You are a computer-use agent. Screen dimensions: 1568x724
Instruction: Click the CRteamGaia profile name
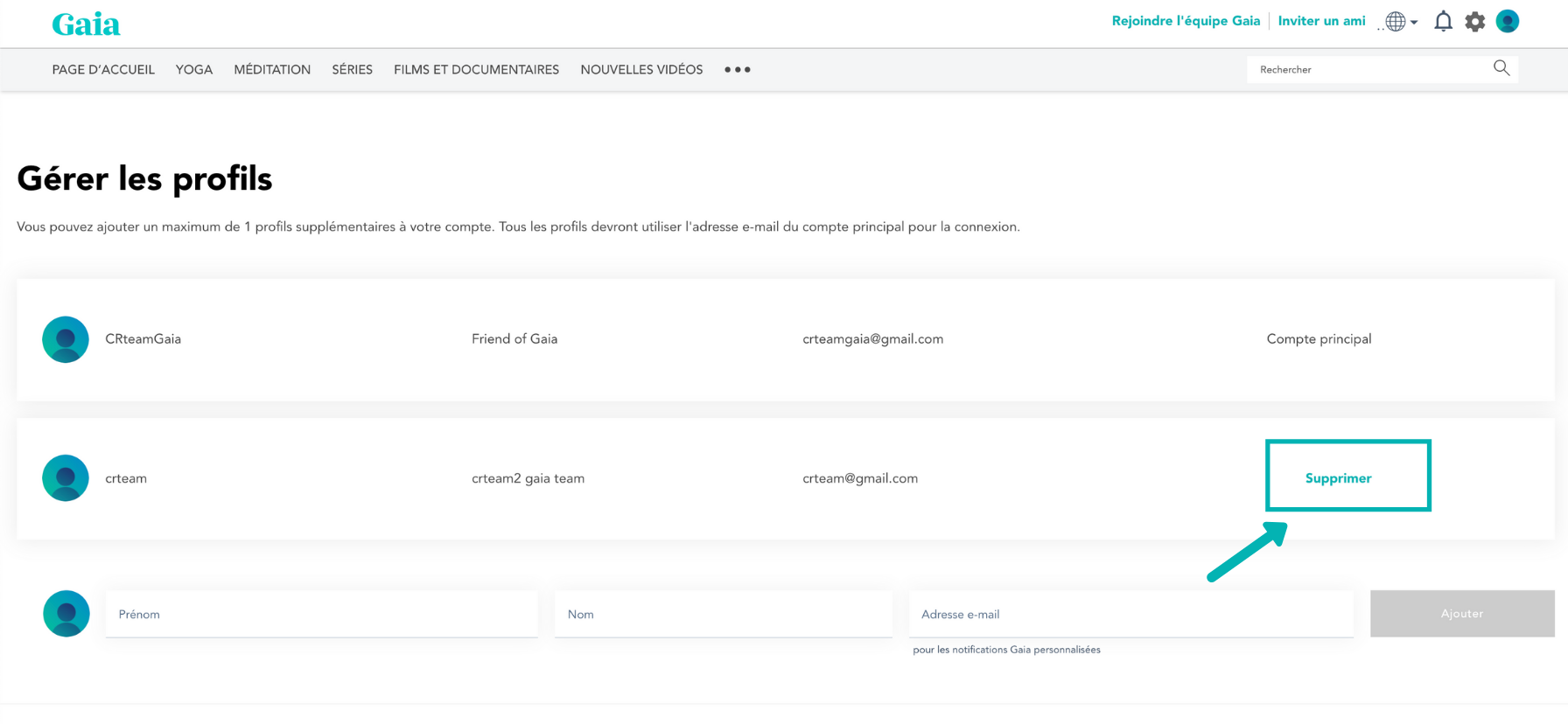tap(143, 339)
